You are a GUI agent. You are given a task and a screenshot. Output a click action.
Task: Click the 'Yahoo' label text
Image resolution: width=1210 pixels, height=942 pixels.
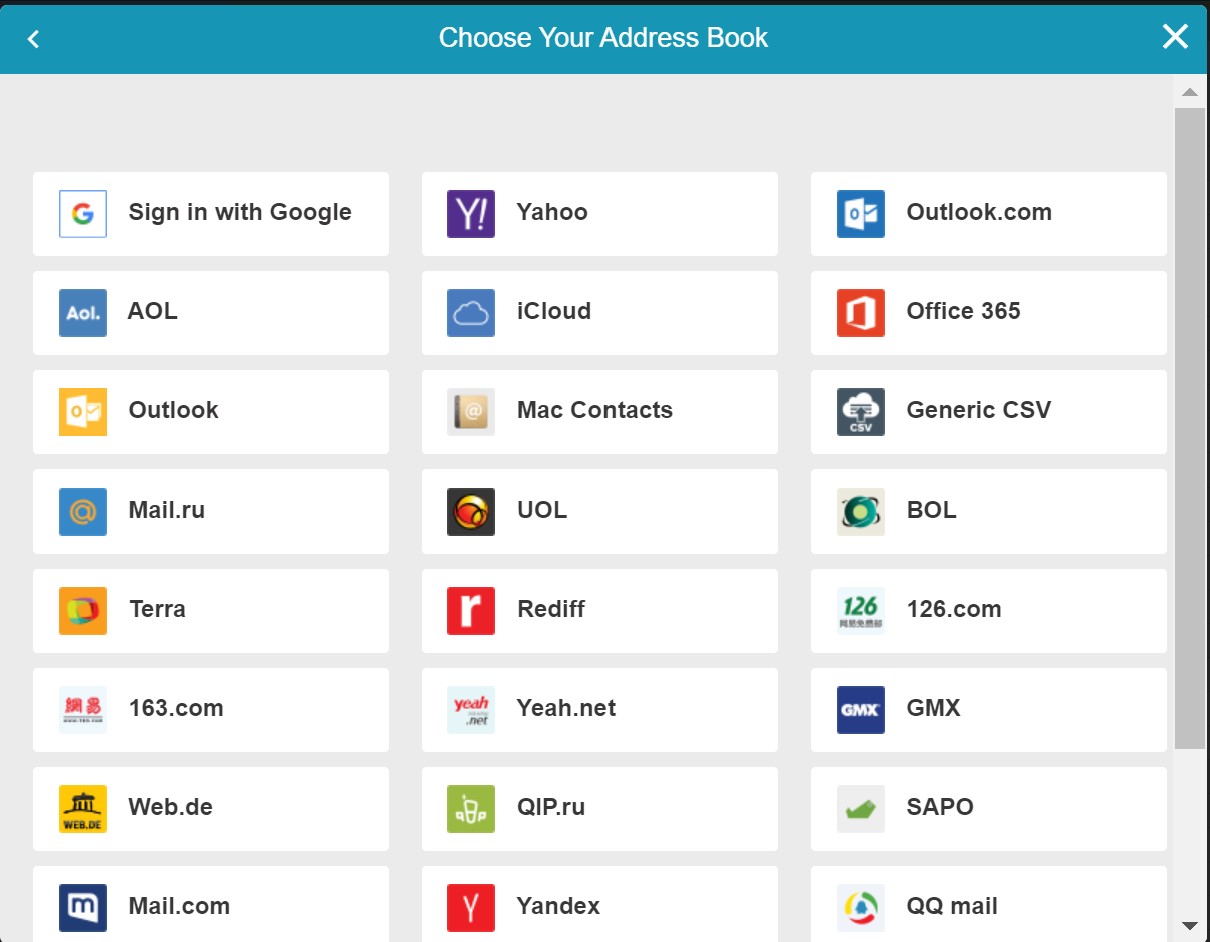552,212
